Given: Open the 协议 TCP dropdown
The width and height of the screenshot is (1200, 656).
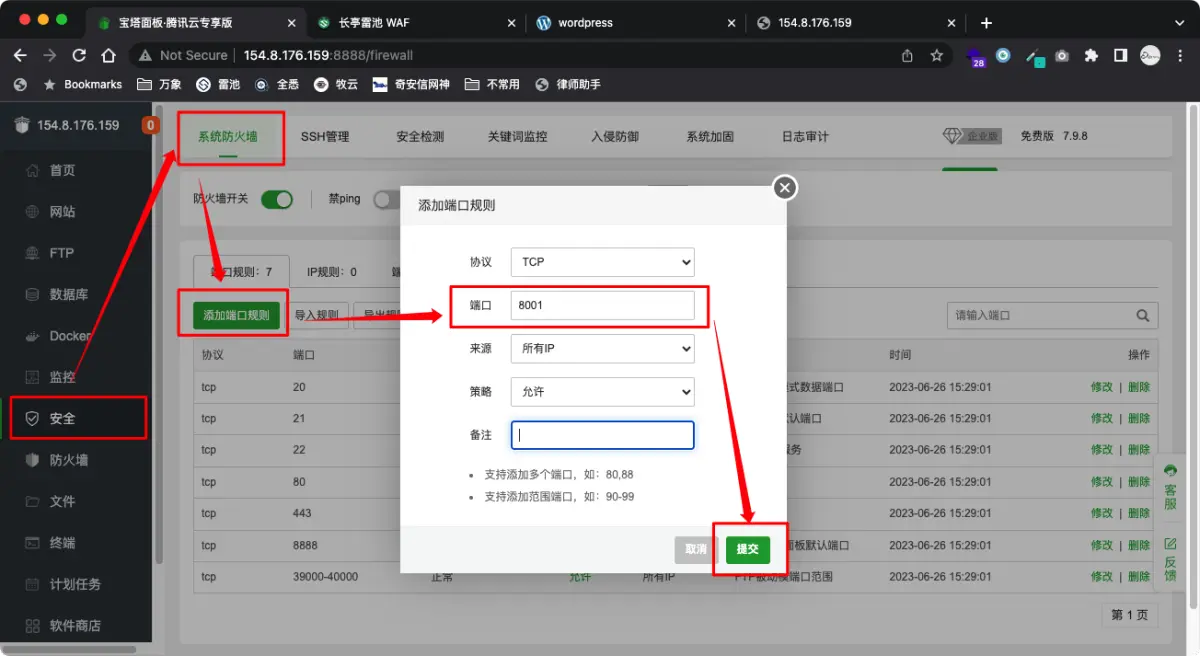Looking at the screenshot, I should (602, 262).
